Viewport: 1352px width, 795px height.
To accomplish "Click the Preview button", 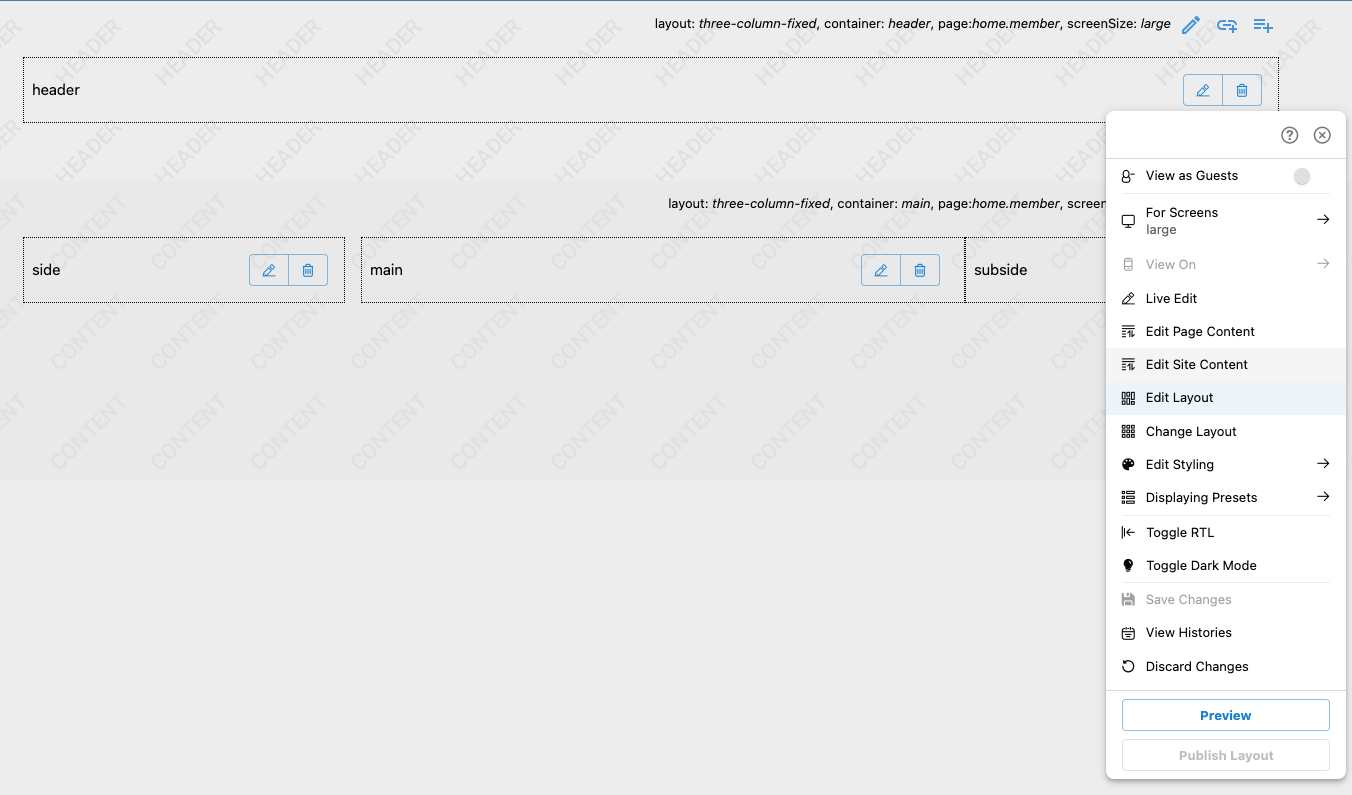I will 1224,714.
